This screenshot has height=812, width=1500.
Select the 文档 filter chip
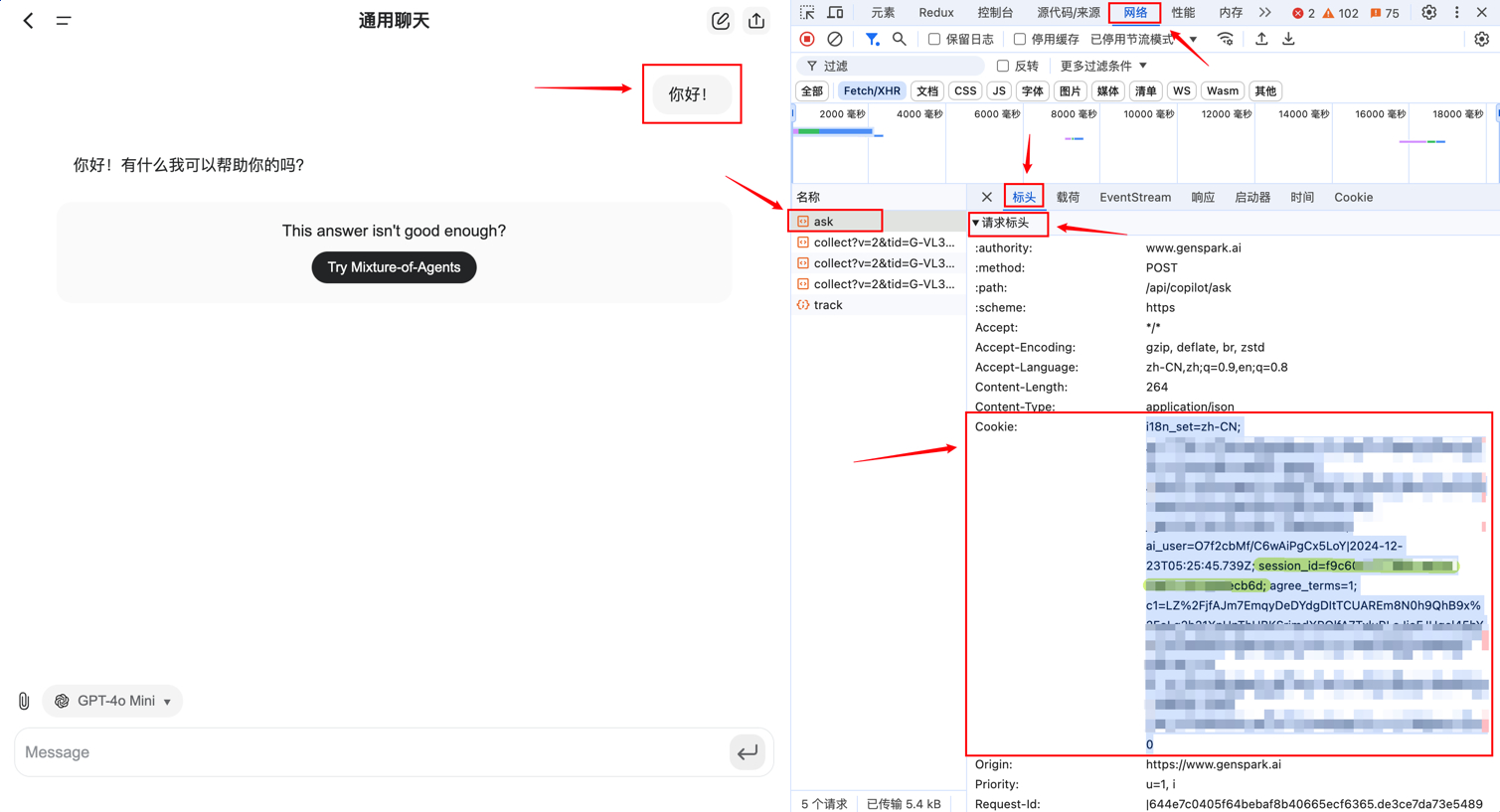927,90
